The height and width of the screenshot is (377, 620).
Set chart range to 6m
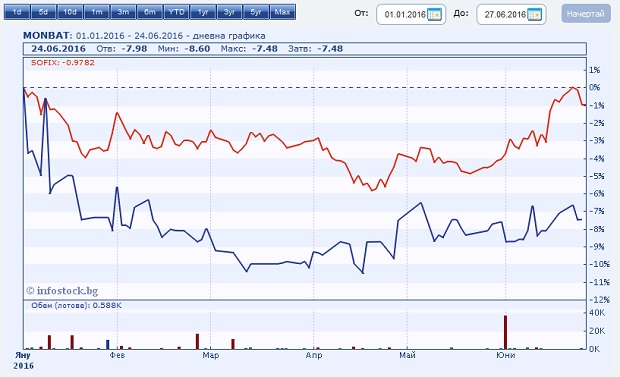click(149, 12)
